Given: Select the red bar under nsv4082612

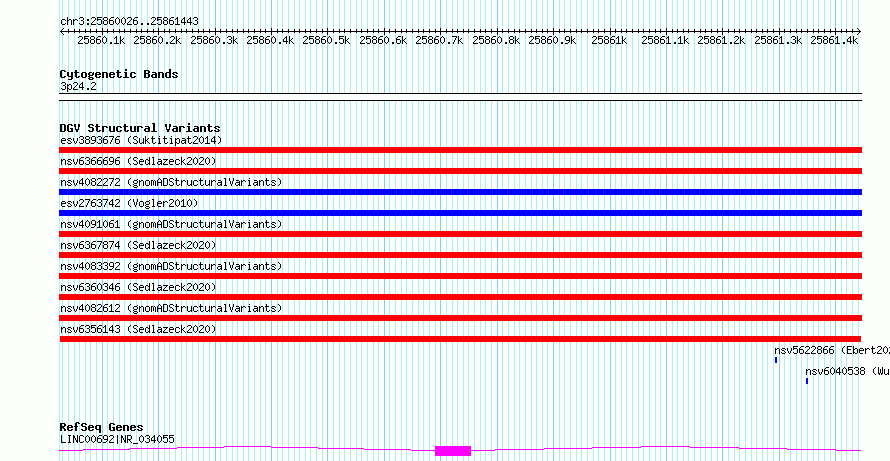Looking at the screenshot, I should [x=461, y=318].
